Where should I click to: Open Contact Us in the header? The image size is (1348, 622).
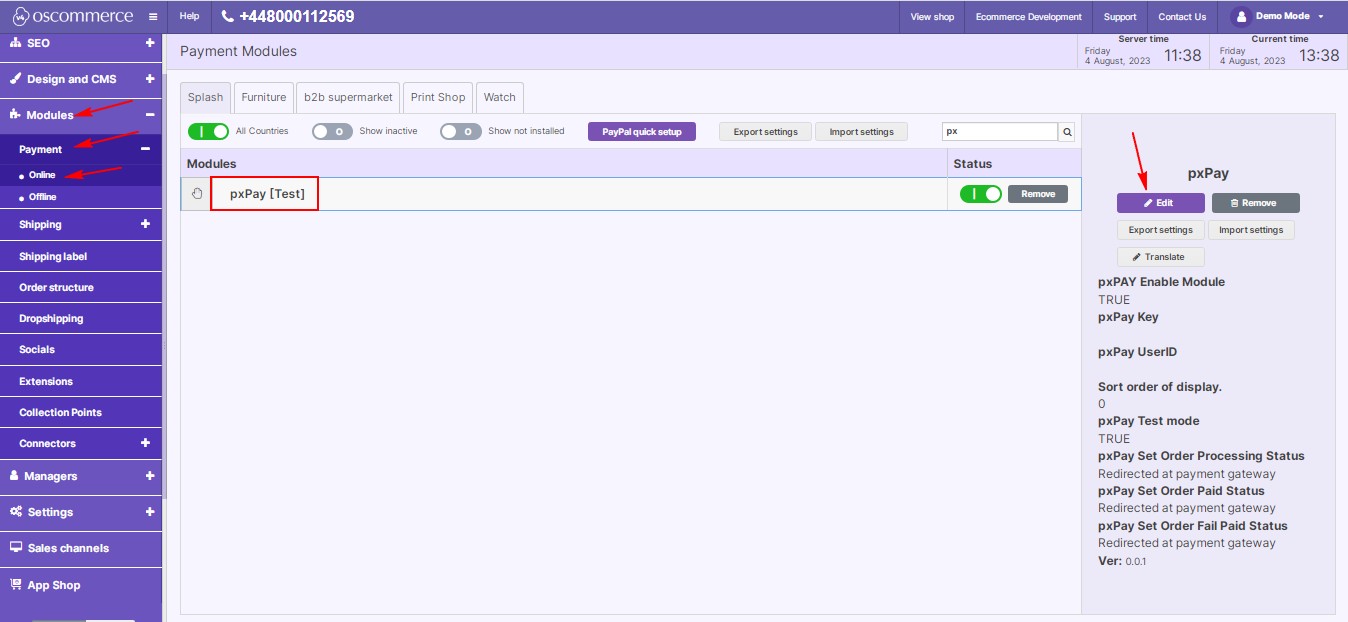1182,17
